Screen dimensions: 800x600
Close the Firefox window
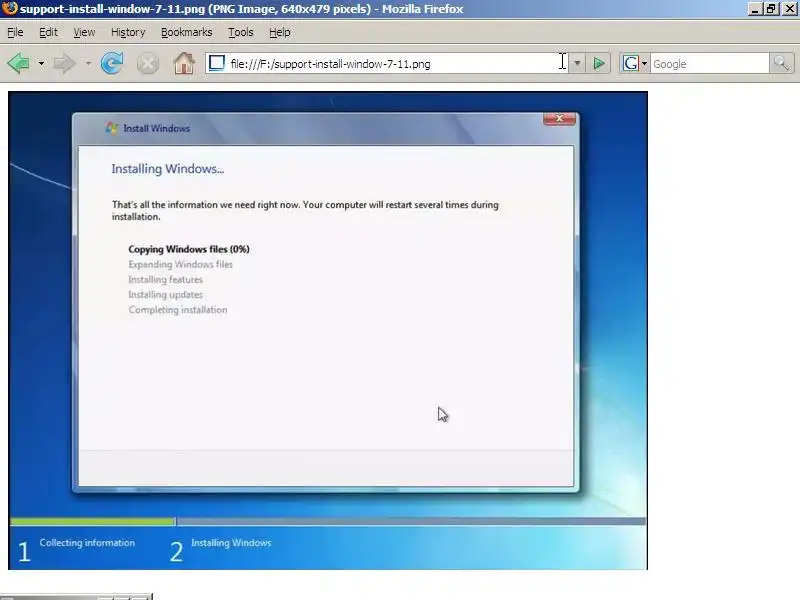click(789, 9)
